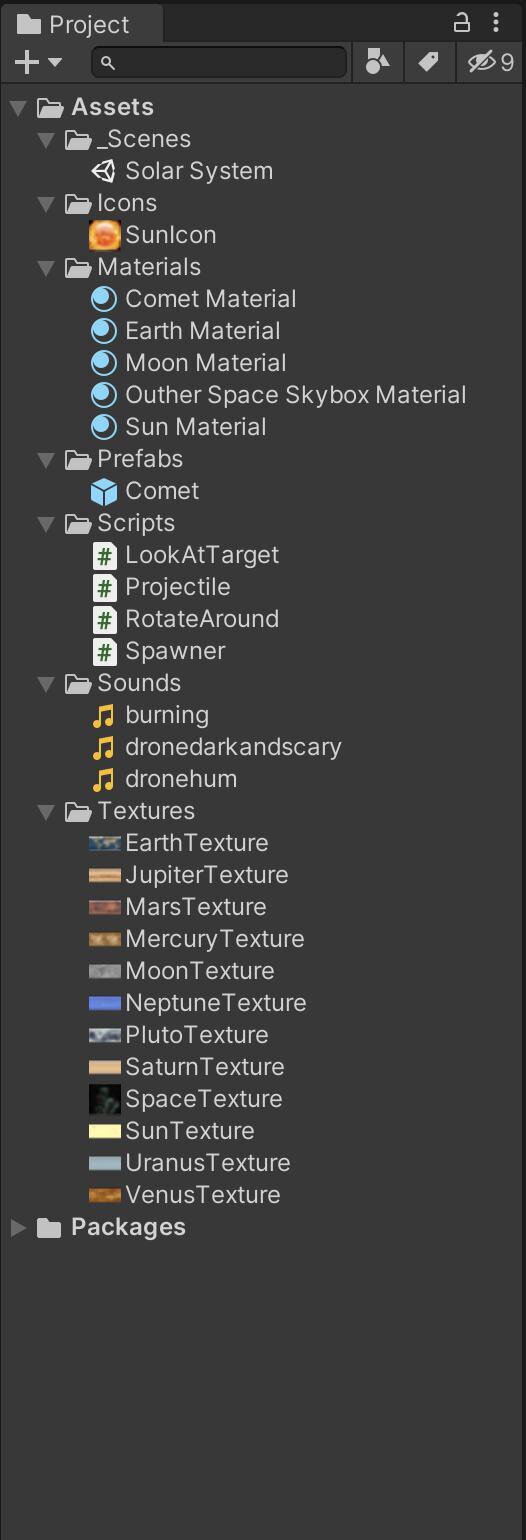Screen dimensions: 526x1540
Task: Click the Search by Label tag icon
Action: [428, 62]
